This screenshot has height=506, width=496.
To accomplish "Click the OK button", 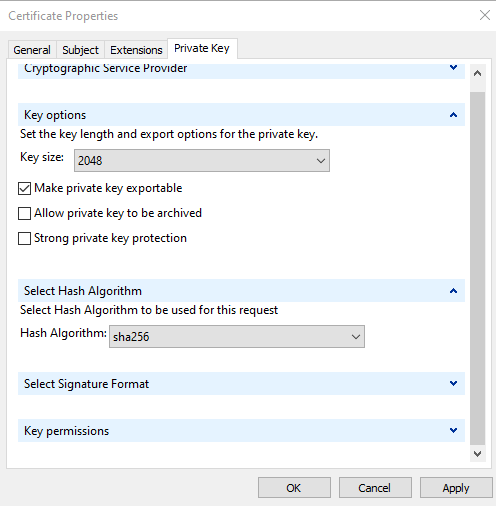I will [x=294, y=488].
